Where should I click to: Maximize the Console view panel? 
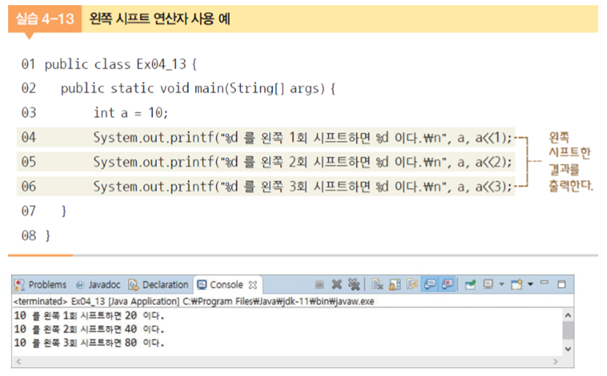pos(562,284)
